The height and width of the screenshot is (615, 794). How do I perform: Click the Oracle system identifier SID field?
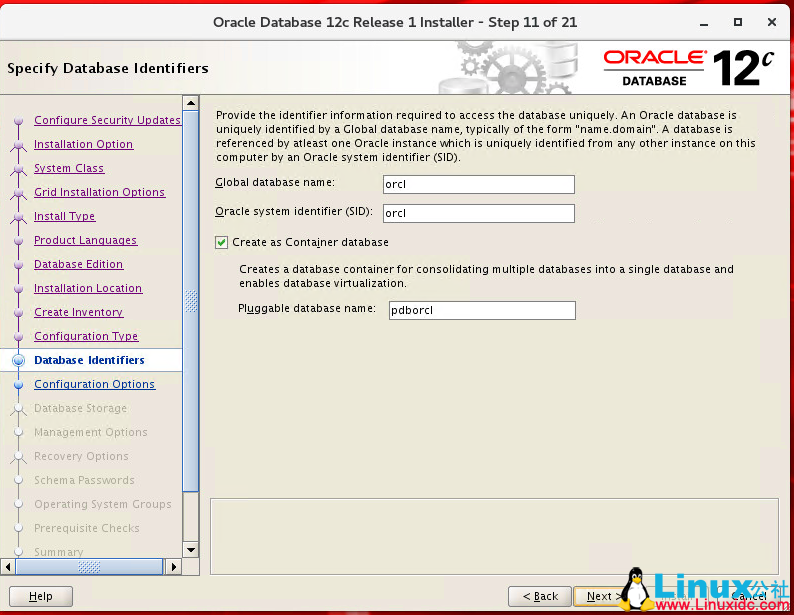click(479, 213)
